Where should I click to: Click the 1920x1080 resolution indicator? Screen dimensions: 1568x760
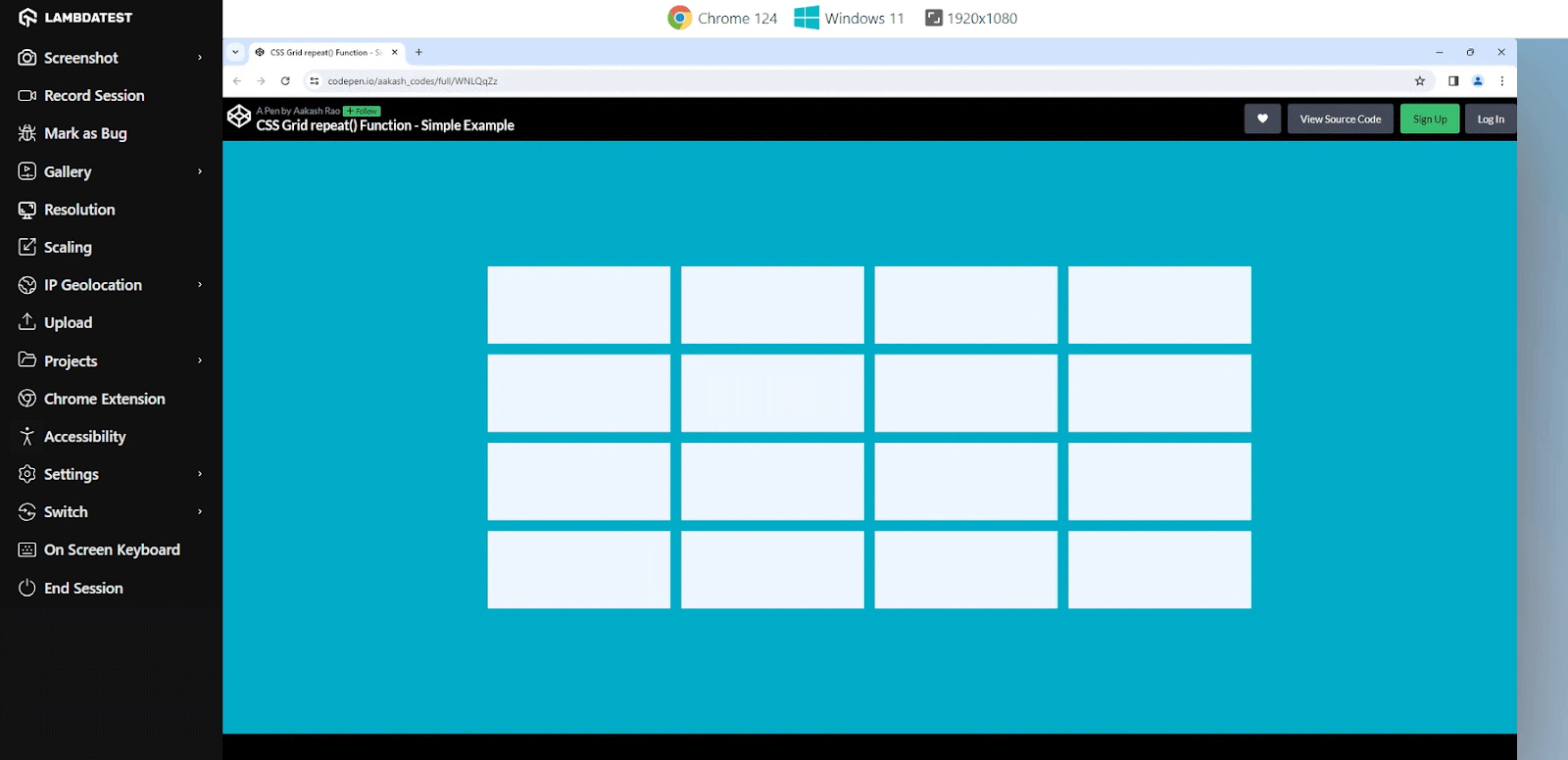(x=971, y=18)
